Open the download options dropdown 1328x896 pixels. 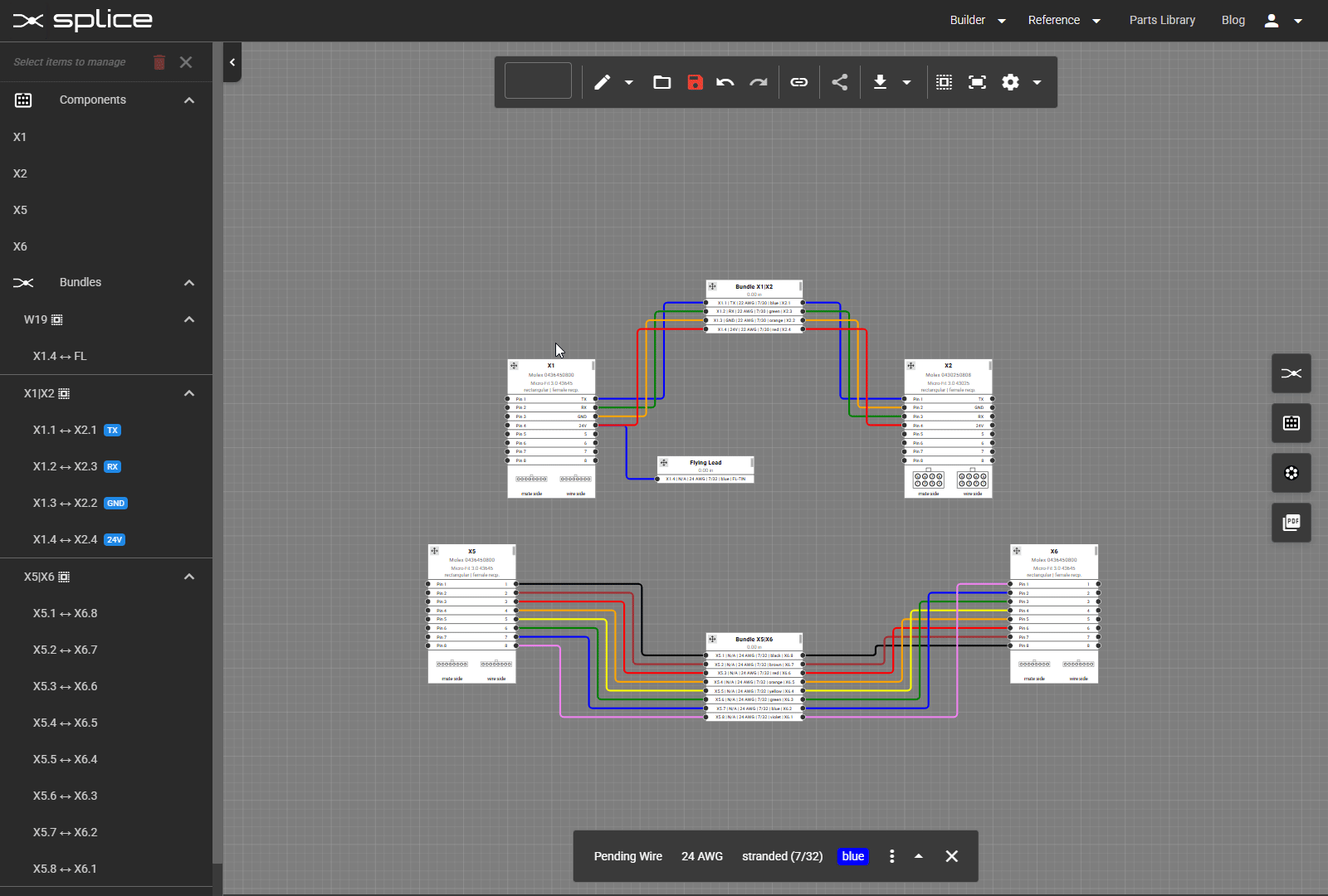907,82
